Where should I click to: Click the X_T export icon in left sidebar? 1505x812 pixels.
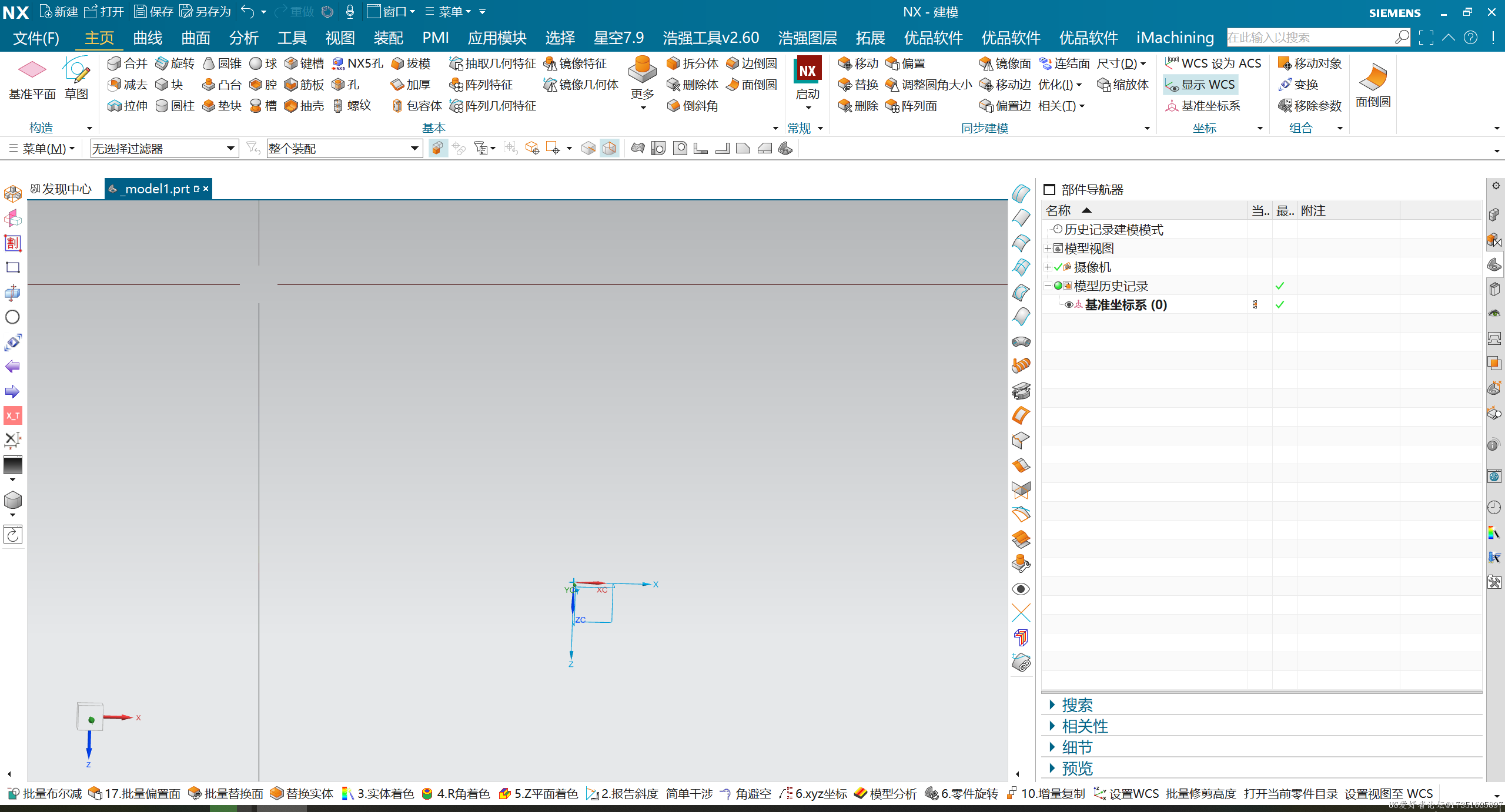click(13, 415)
